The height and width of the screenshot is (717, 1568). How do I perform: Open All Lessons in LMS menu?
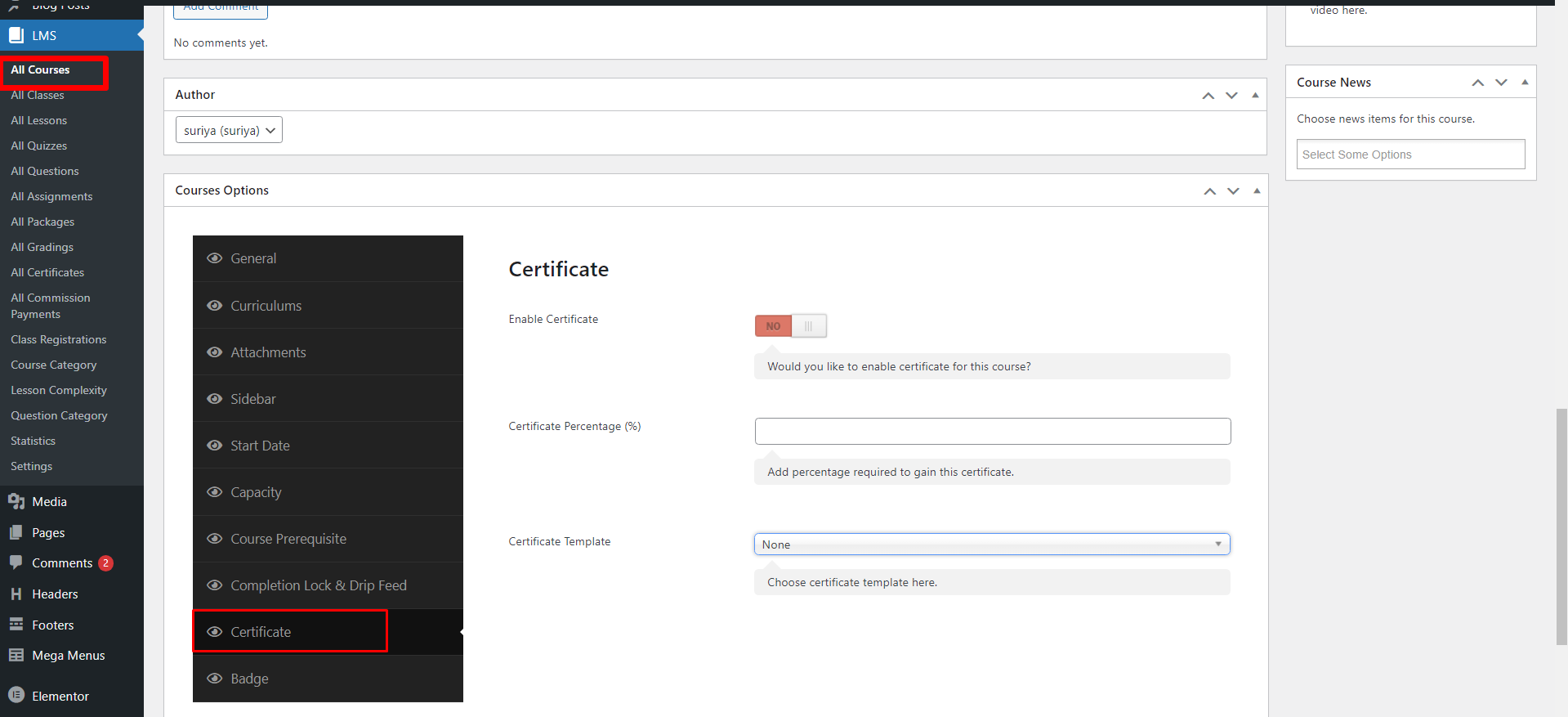point(39,121)
